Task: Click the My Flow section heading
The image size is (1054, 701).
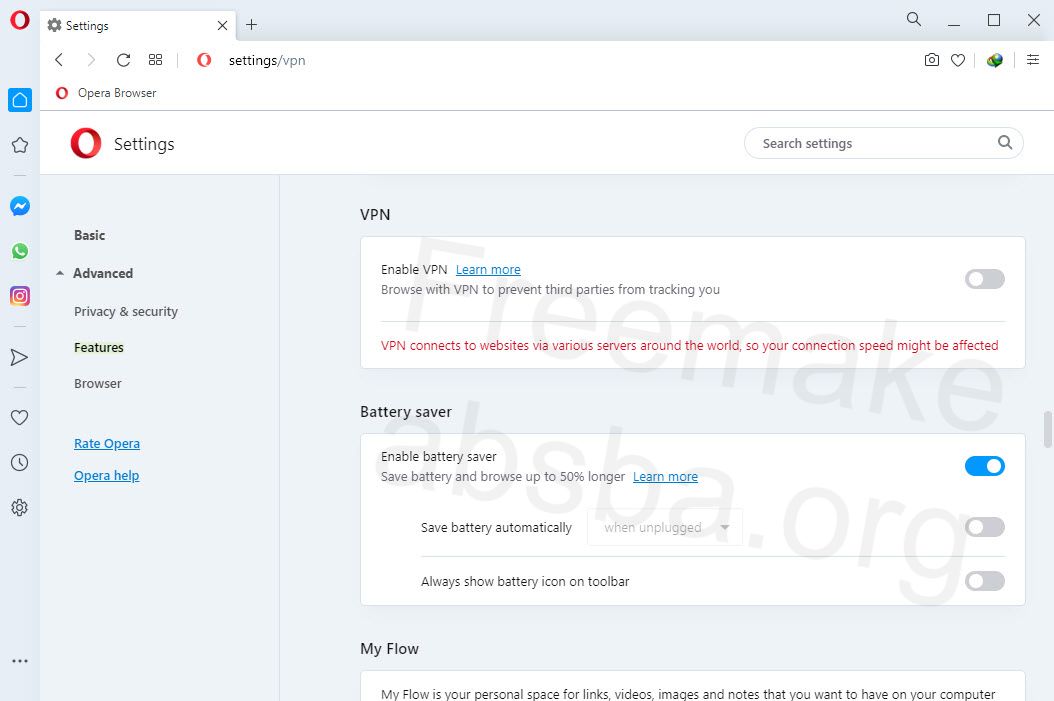Action: point(389,649)
